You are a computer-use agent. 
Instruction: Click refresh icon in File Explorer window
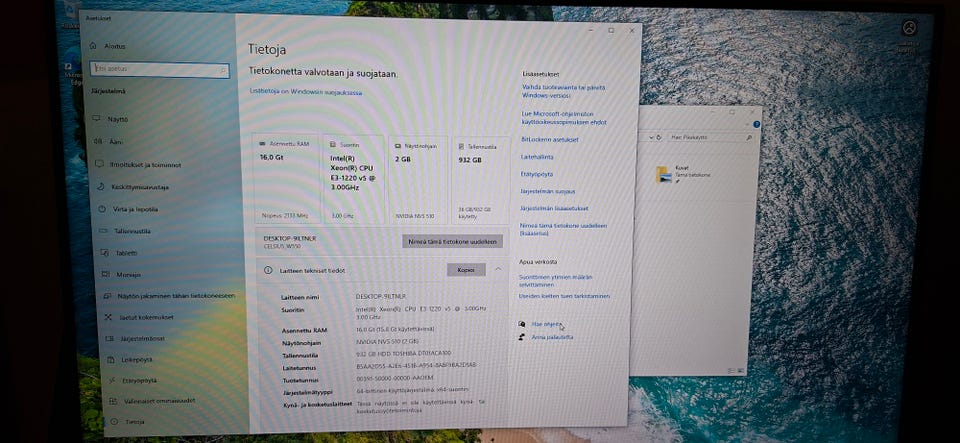[x=659, y=138]
